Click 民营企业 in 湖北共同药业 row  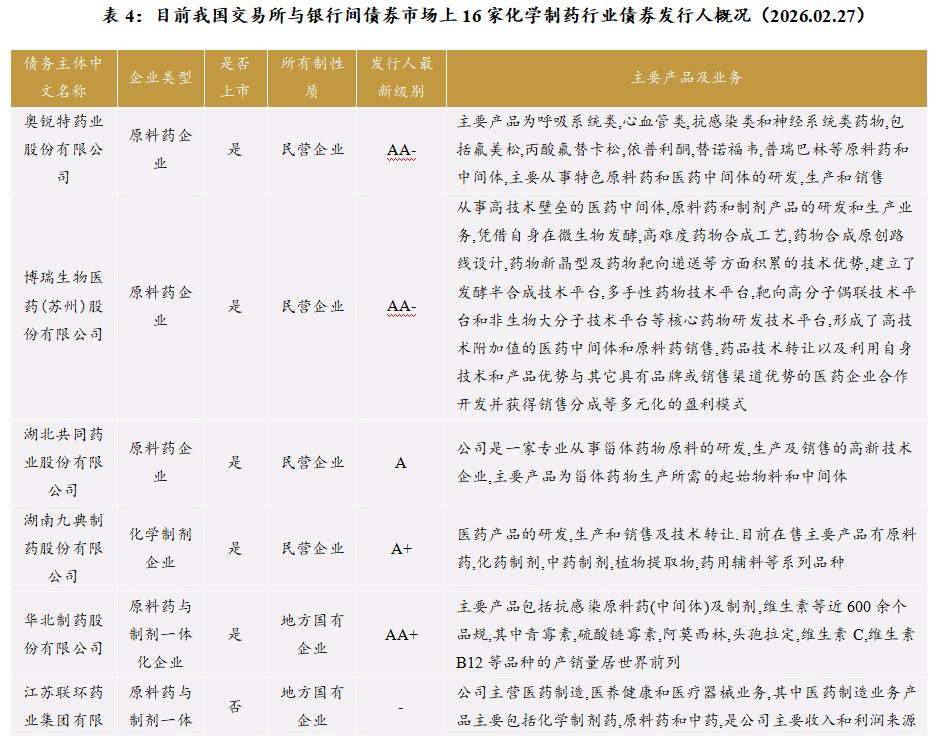(312, 462)
